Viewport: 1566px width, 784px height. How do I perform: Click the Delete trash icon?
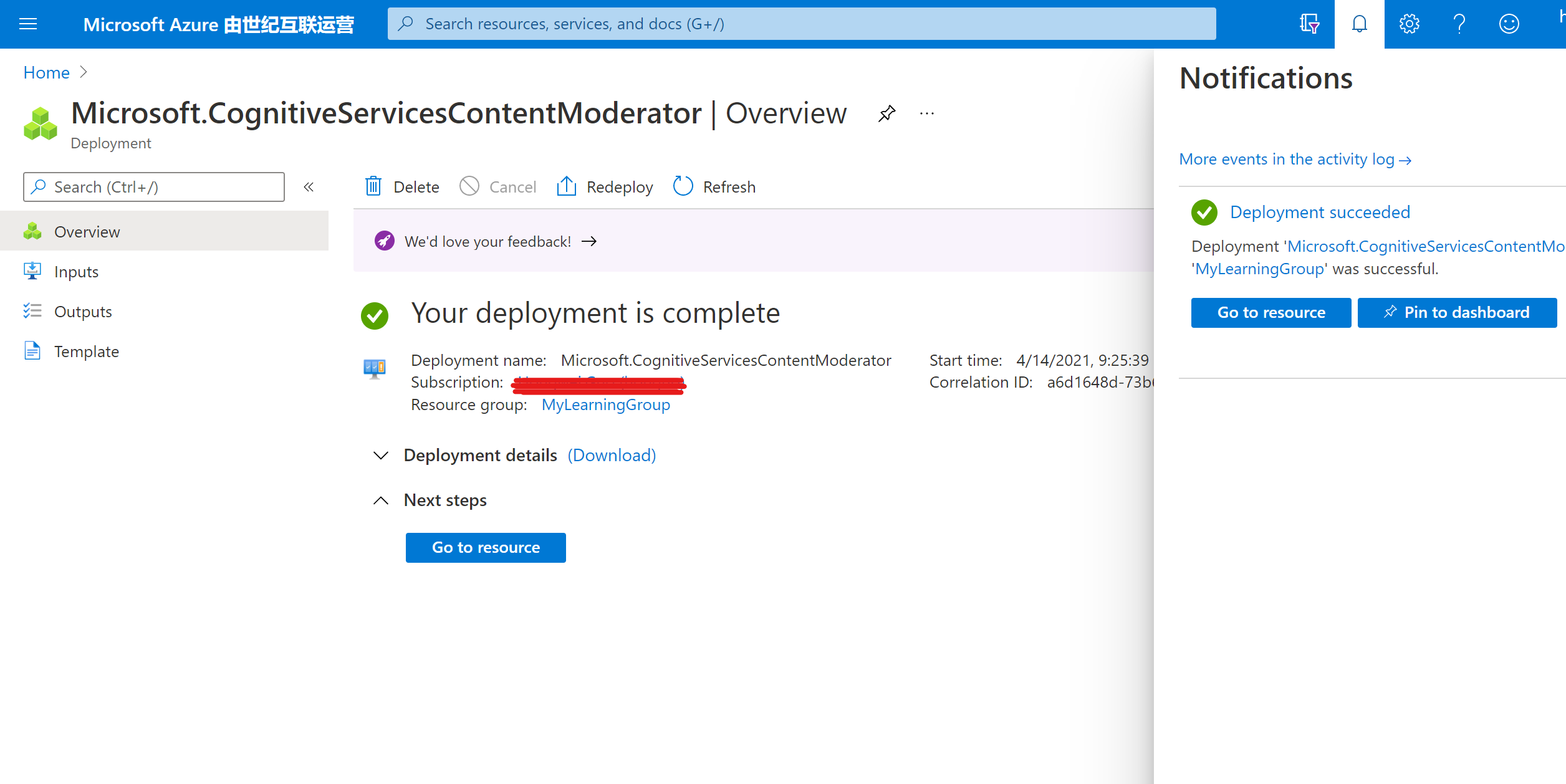tap(373, 186)
